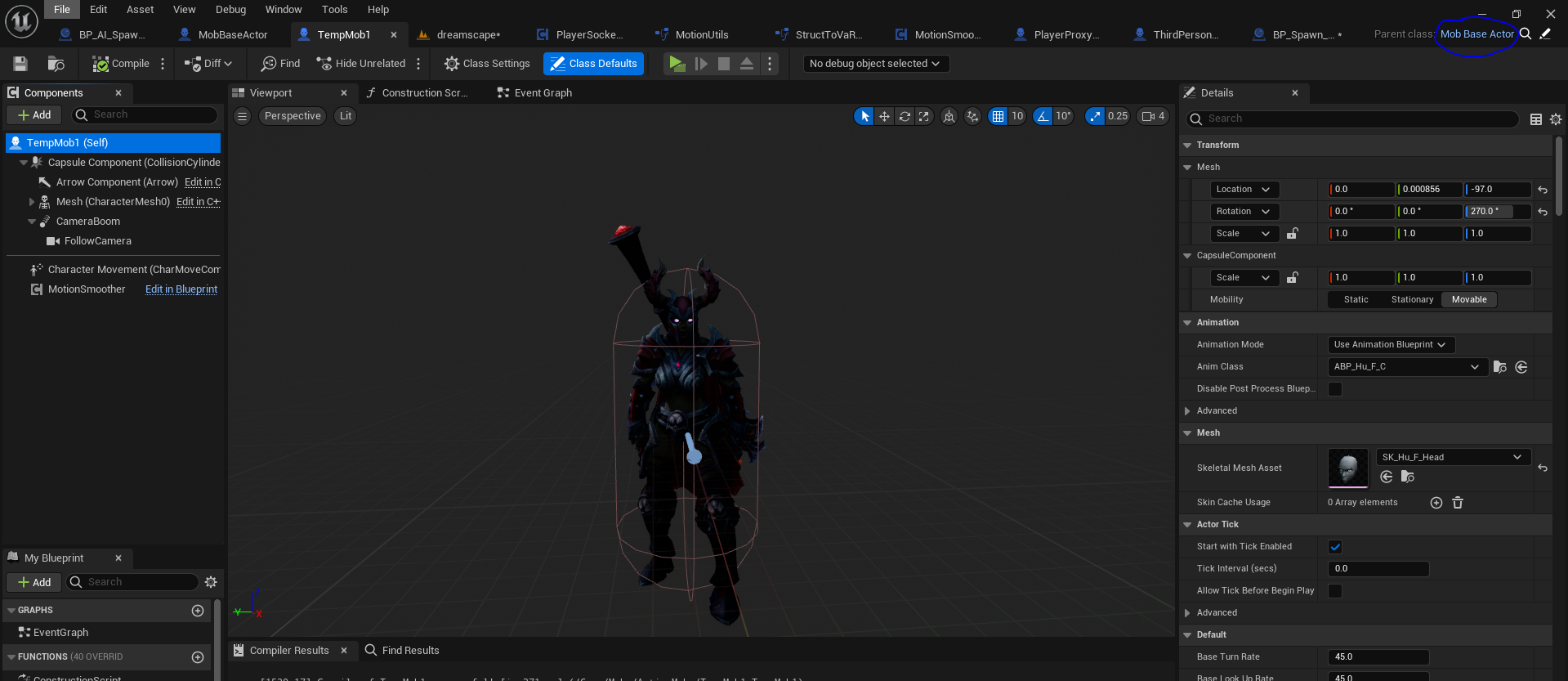The width and height of the screenshot is (1568, 681).
Task: Open the debug object selection dropdown
Action: coord(876,64)
